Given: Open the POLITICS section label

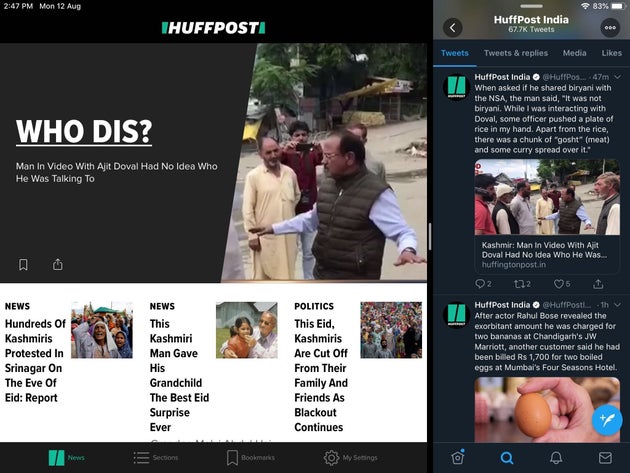Looking at the screenshot, I should 314,306.
